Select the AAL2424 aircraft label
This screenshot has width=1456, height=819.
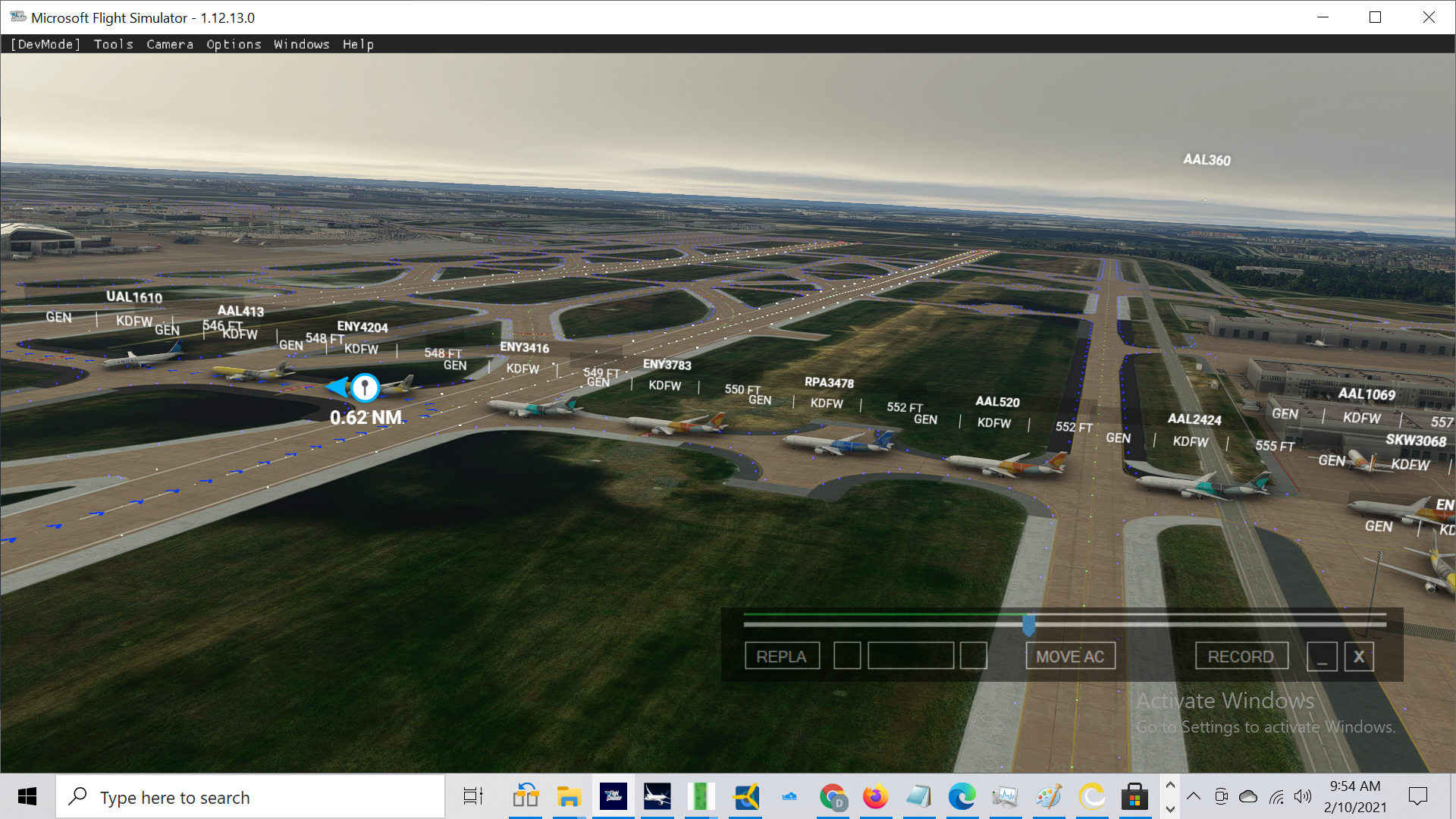(1194, 419)
